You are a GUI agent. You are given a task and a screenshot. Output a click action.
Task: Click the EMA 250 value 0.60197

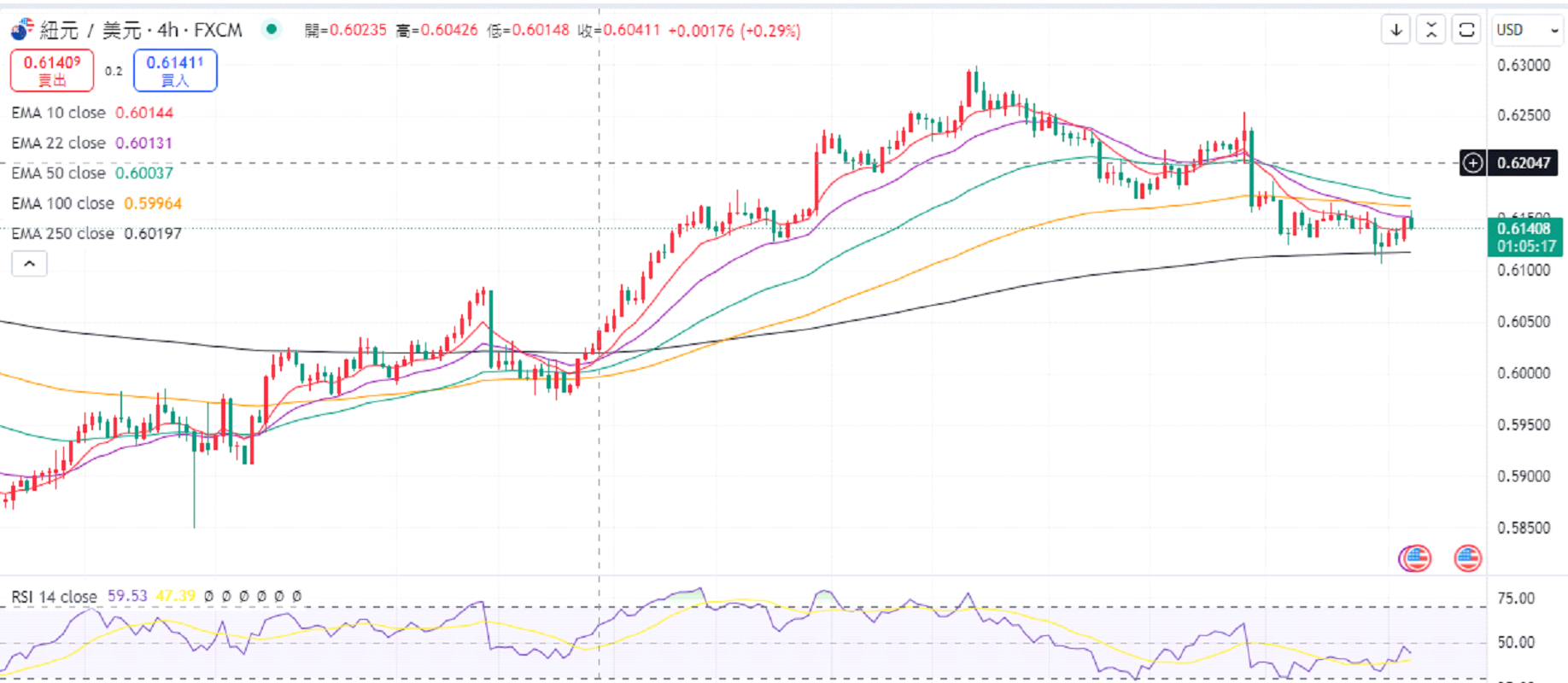click(x=153, y=233)
